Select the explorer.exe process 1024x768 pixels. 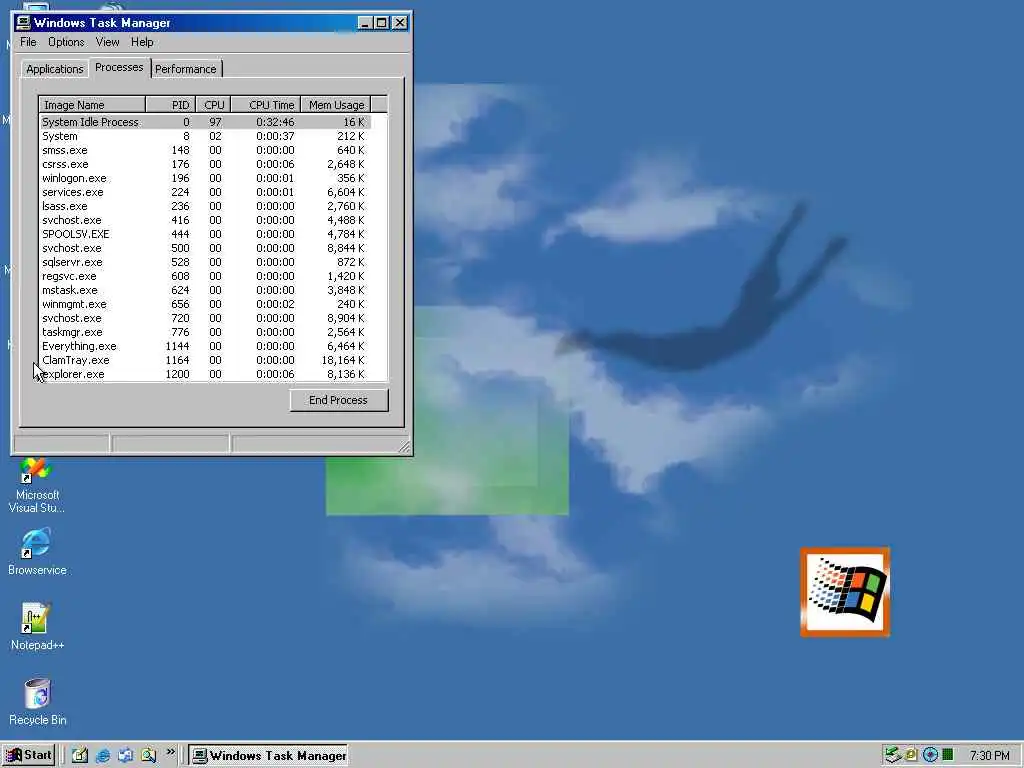[204, 375]
